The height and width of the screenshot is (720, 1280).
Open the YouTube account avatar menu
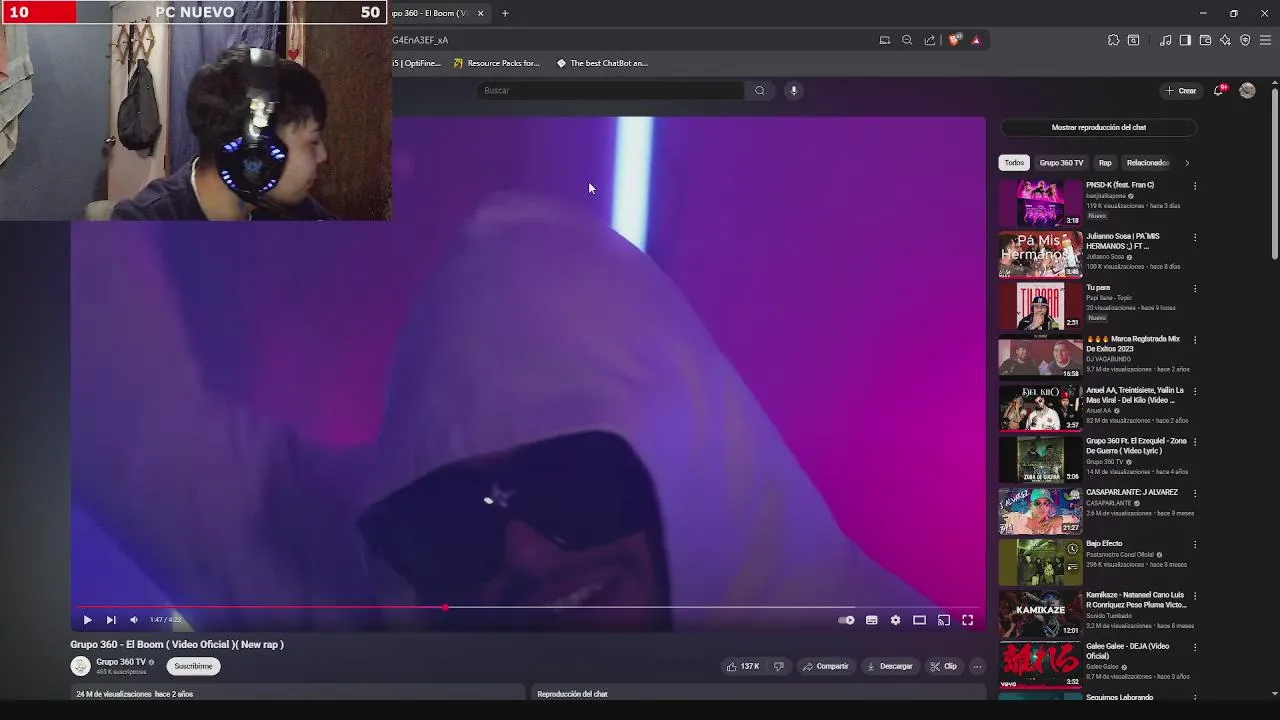tap(1247, 91)
